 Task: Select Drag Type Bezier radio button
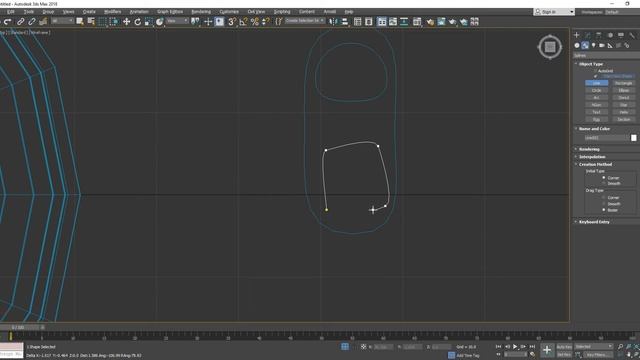[604, 210]
